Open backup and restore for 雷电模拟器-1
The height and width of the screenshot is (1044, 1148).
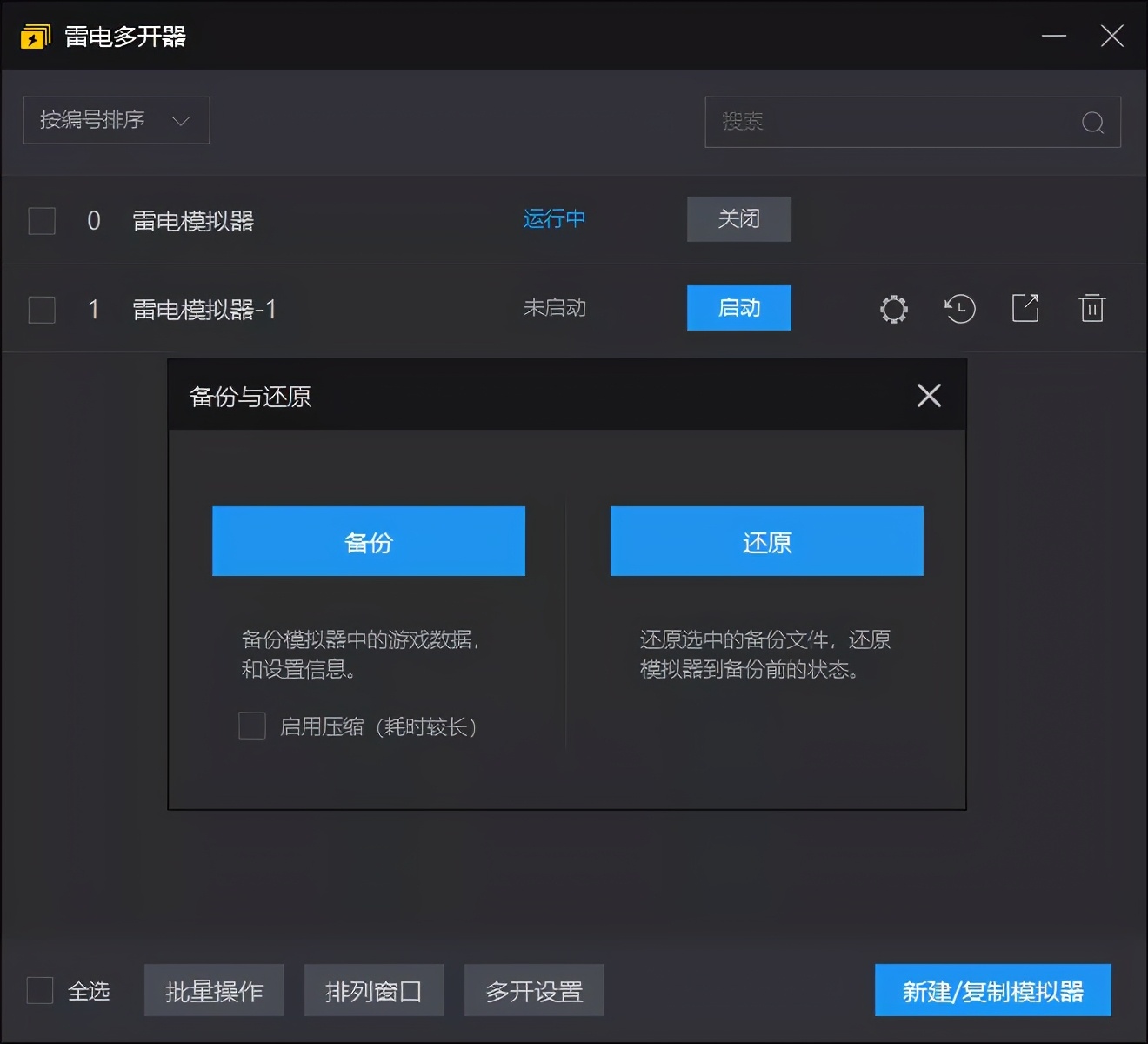(x=959, y=308)
